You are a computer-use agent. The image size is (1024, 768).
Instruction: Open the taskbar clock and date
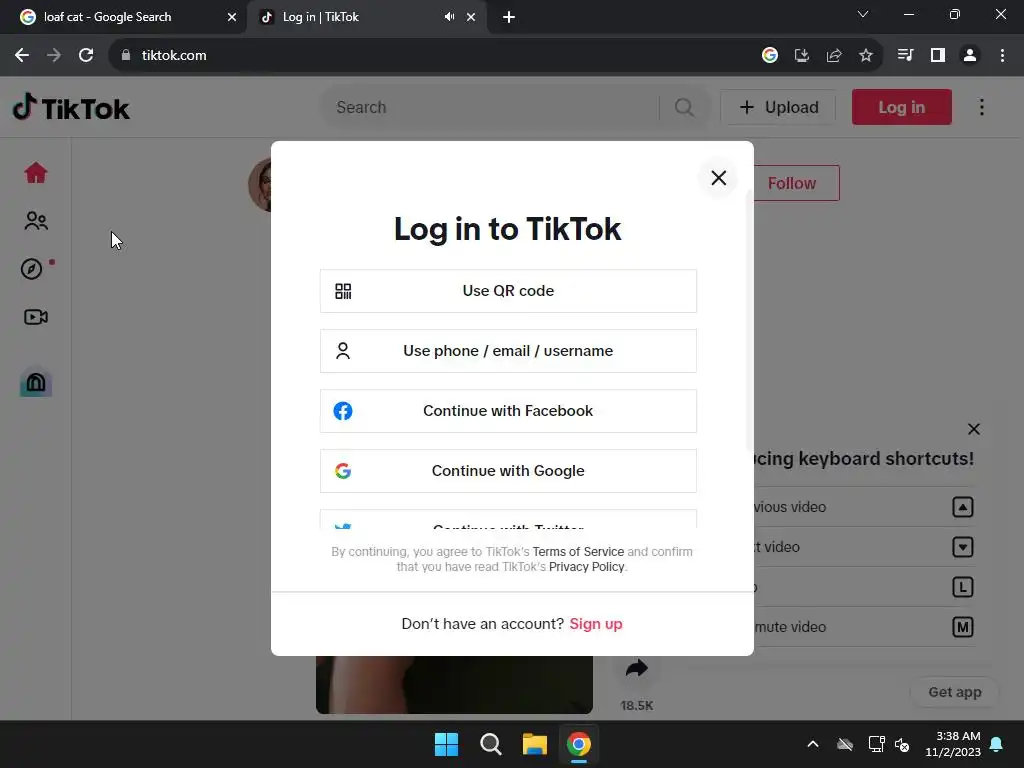coord(953,744)
